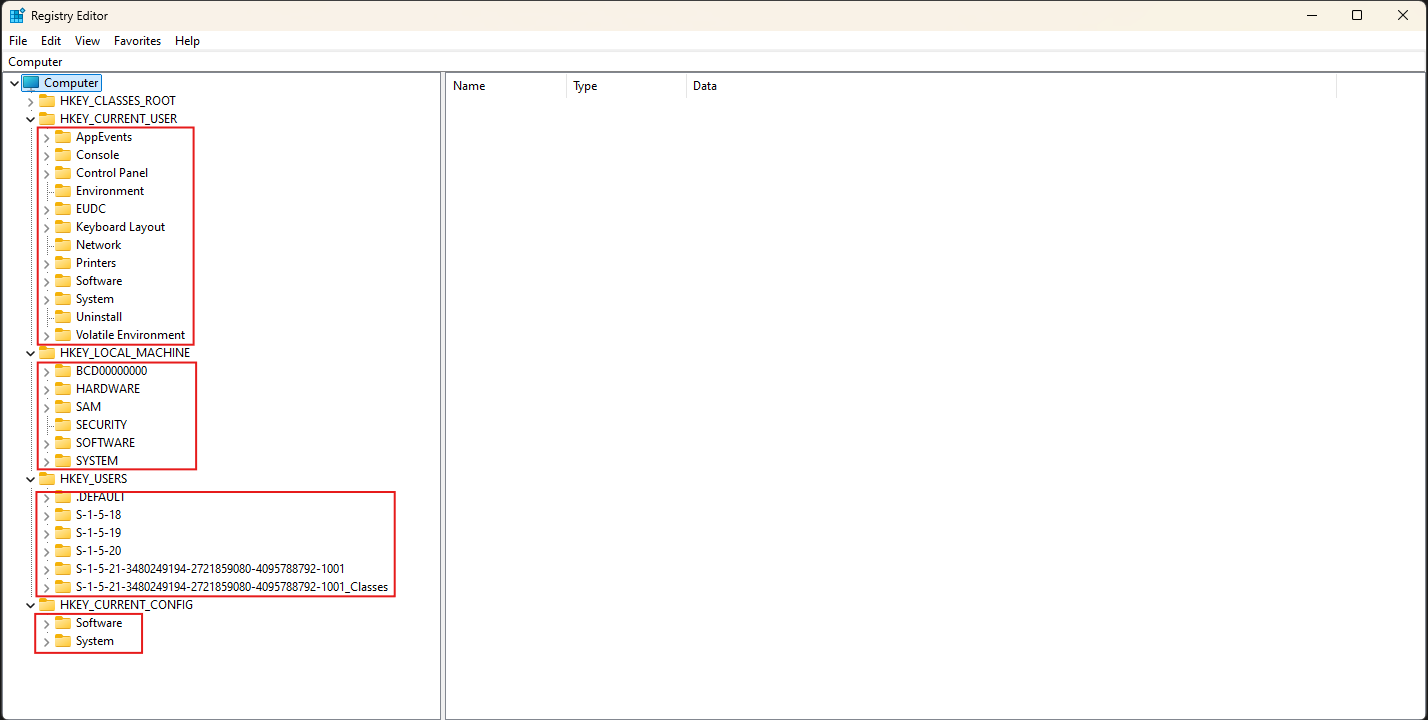Expand the S-1-5-18 key chevron
The height and width of the screenshot is (720, 1428).
tap(46, 515)
